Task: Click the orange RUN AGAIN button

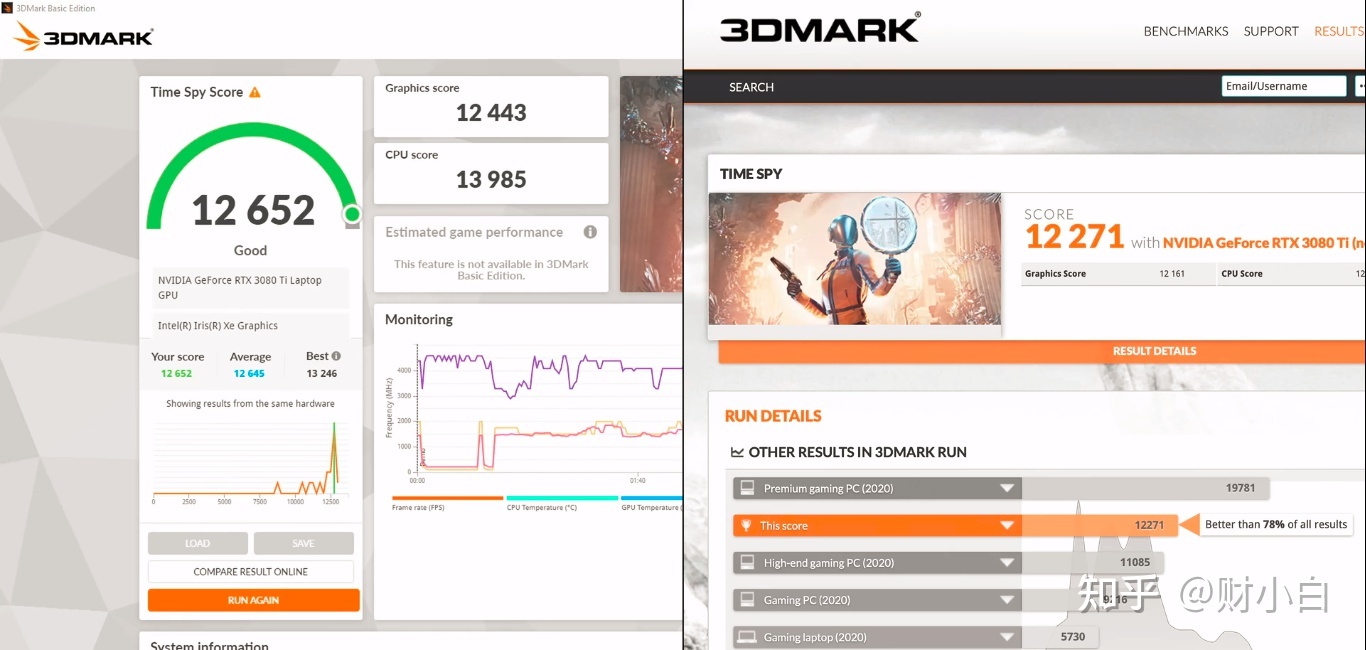Action: pyautogui.click(x=253, y=600)
